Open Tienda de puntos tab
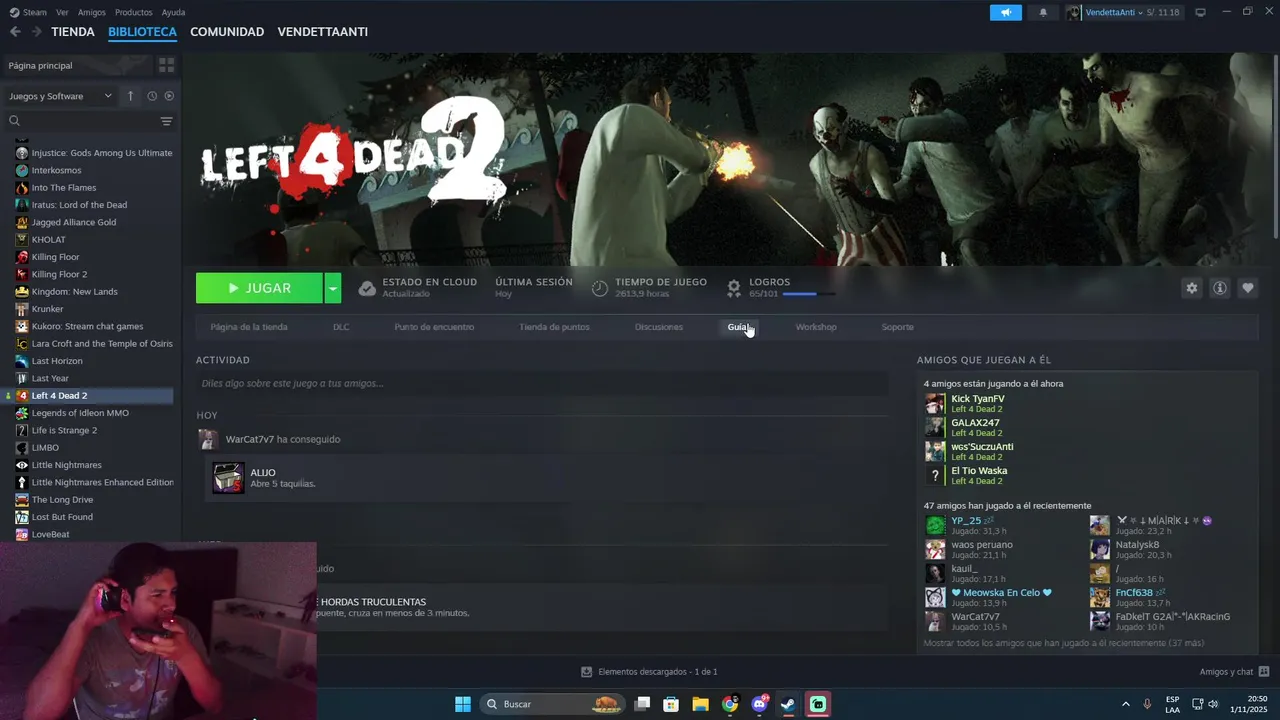 (x=554, y=327)
